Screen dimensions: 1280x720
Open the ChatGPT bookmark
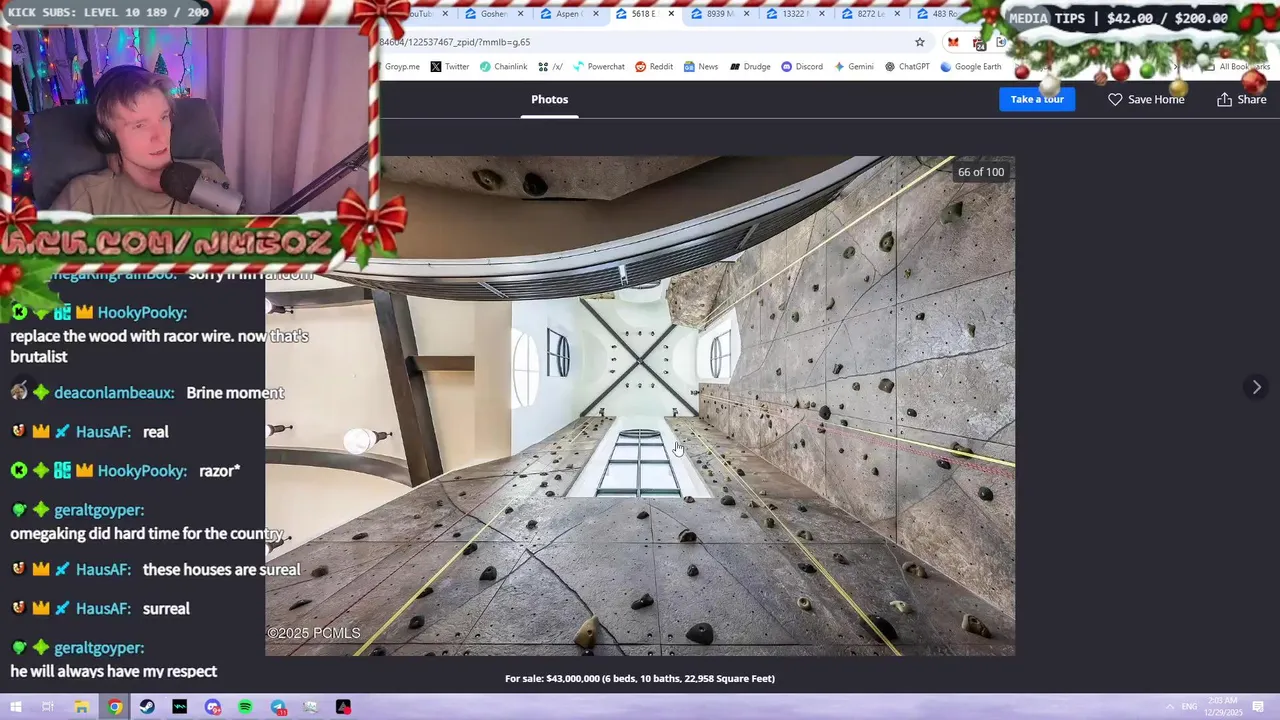[x=907, y=67]
